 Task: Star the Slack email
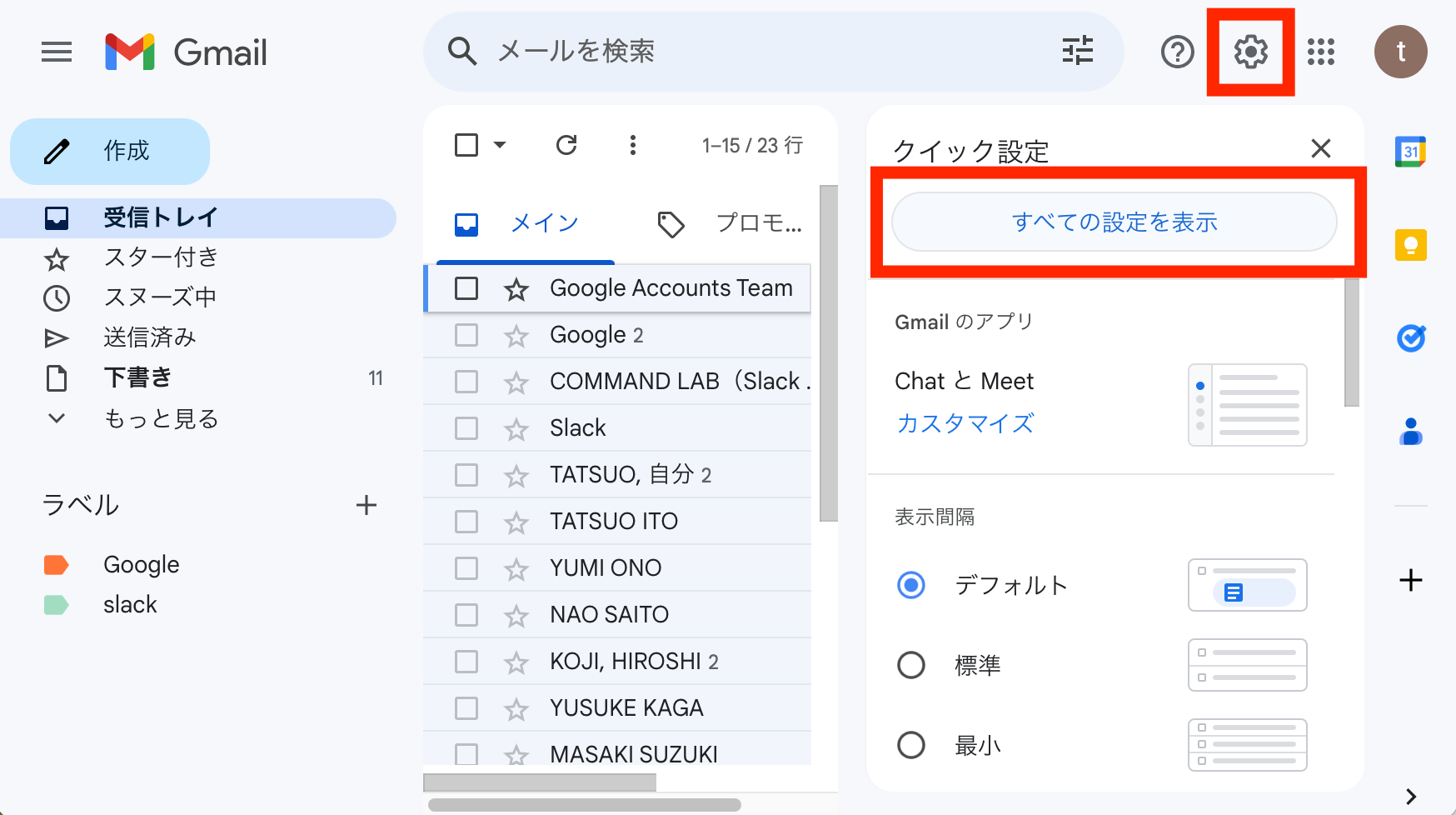(x=516, y=429)
